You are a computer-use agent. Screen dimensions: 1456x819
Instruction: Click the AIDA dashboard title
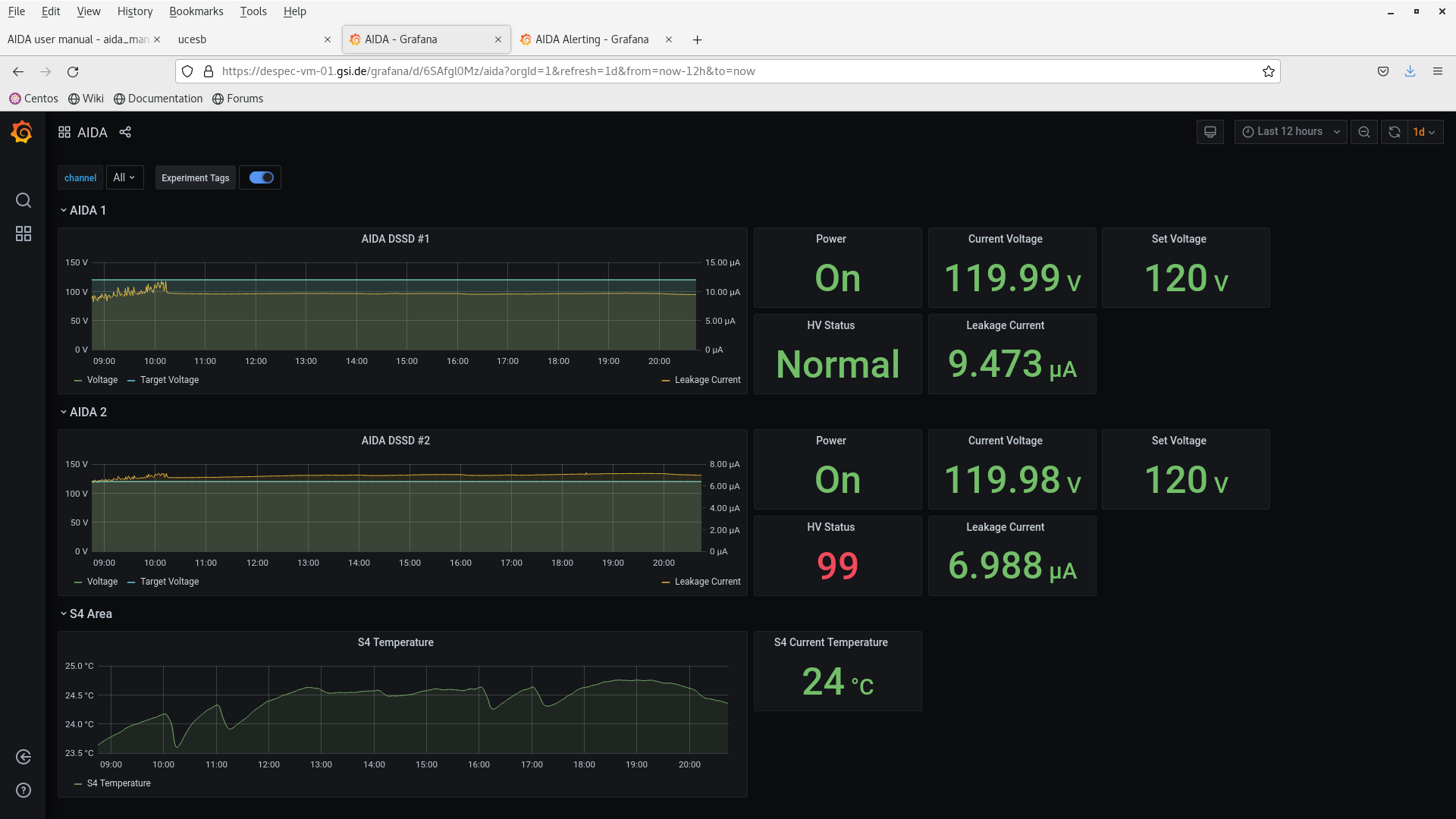(x=93, y=133)
